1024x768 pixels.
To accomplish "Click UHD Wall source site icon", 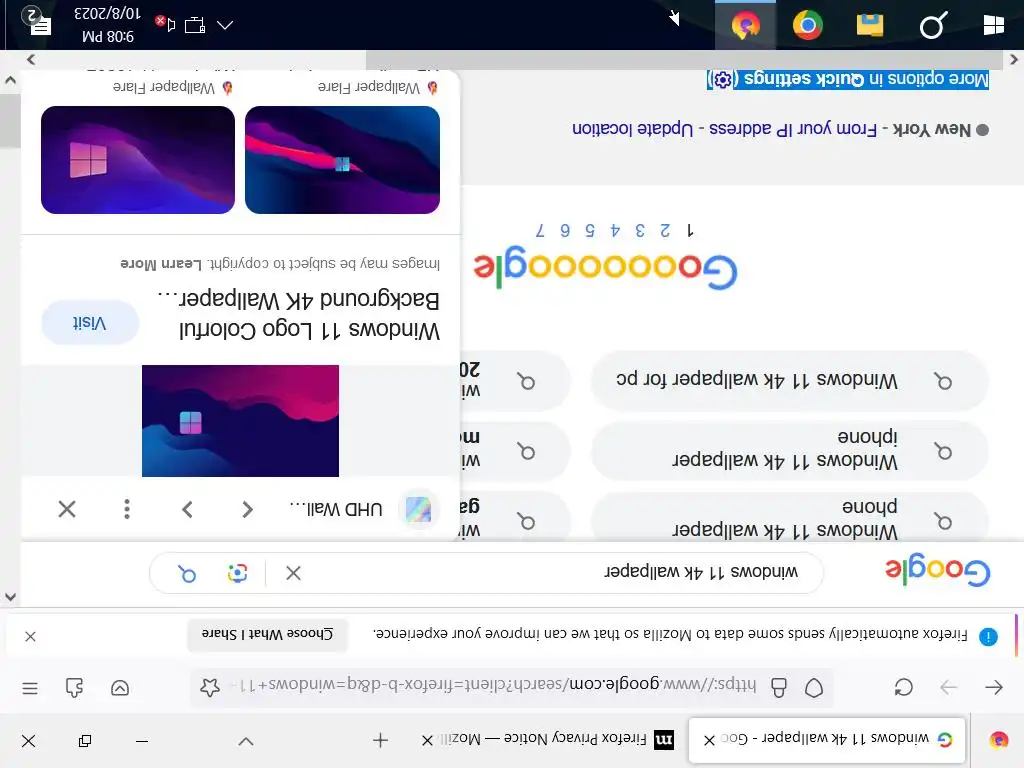I will (419, 509).
